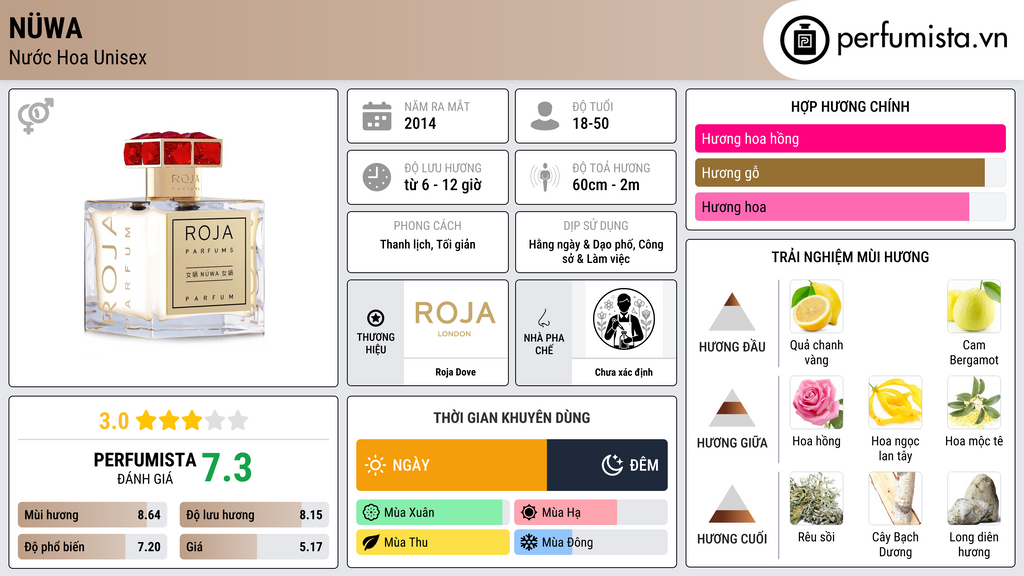Click the 60cm - 2m projection value
Screen dimensions: 1024x576
pyautogui.click(x=606, y=185)
